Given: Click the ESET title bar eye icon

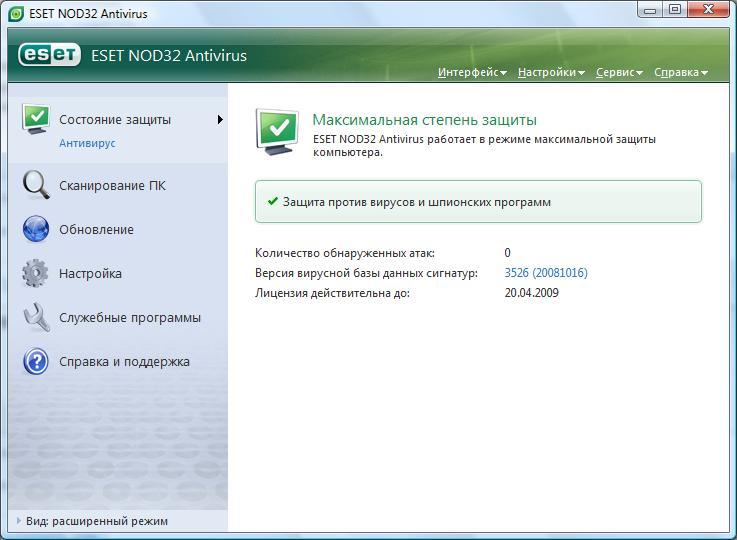Looking at the screenshot, I should (x=16, y=14).
